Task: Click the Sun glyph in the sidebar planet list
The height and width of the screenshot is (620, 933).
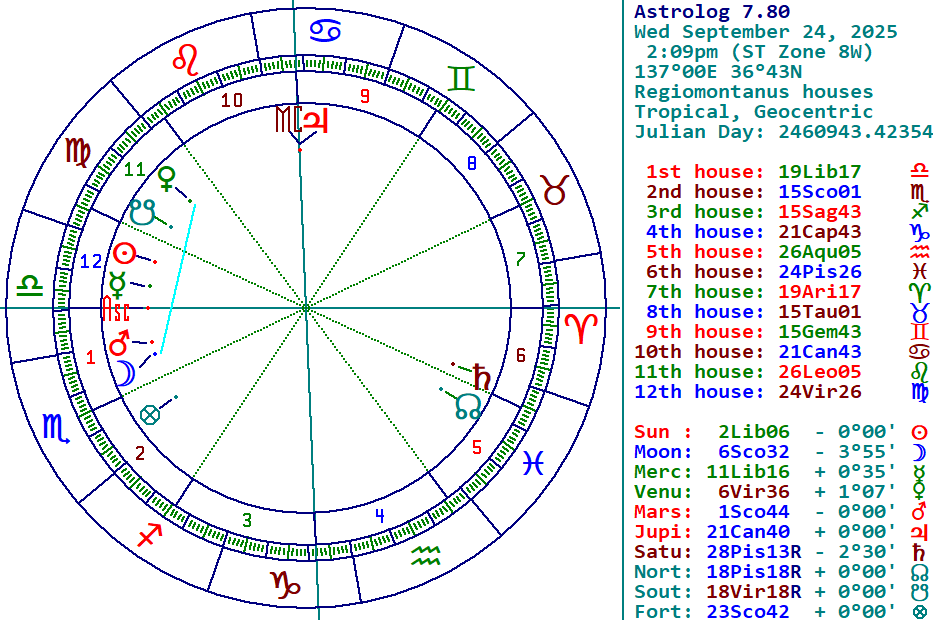Action: (x=918, y=432)
